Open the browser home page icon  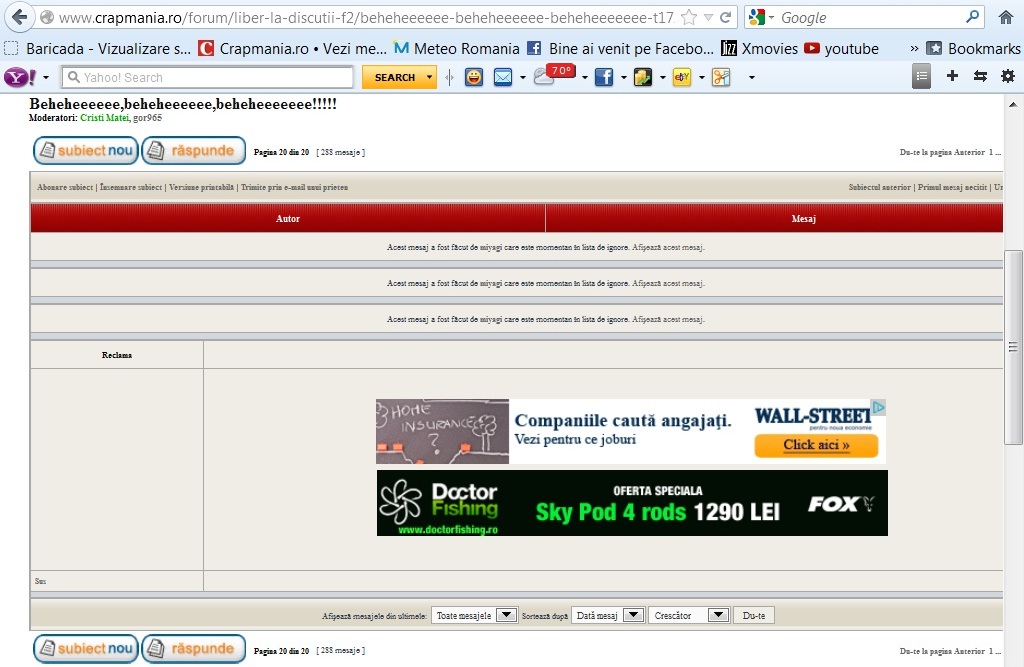click(x=1006, y=18)
